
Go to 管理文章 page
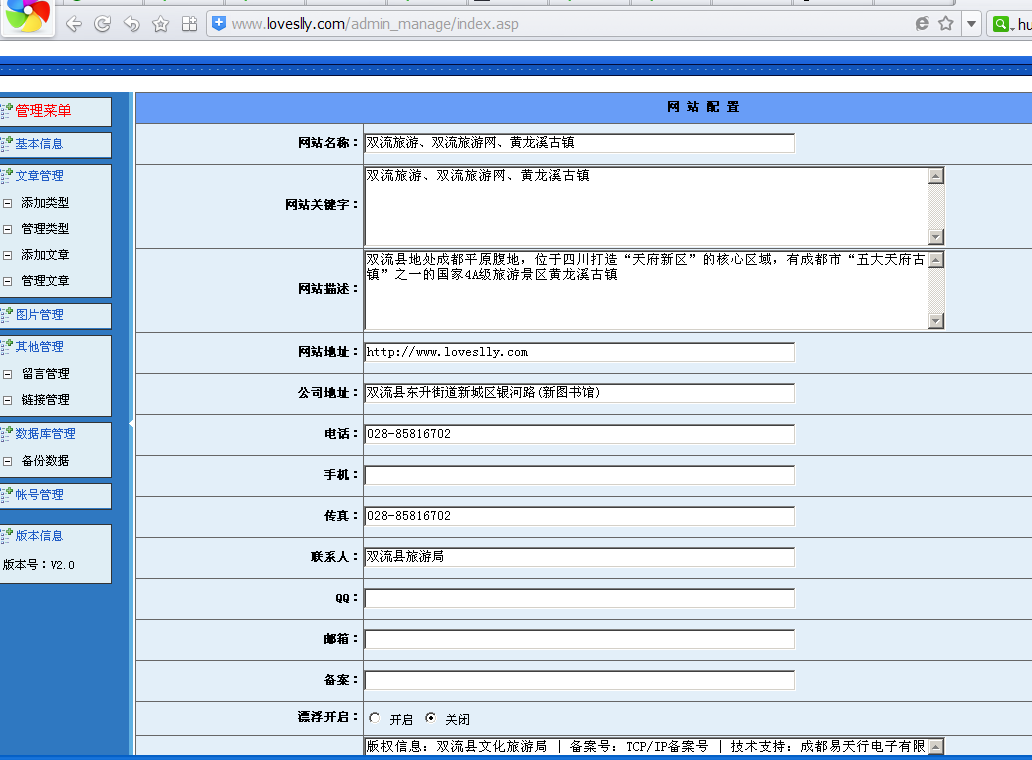45,280
